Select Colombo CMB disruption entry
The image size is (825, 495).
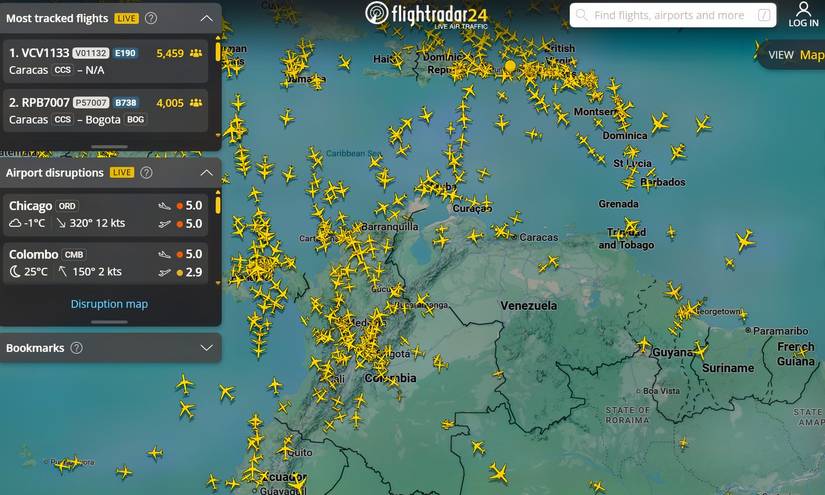click(105, 263)
